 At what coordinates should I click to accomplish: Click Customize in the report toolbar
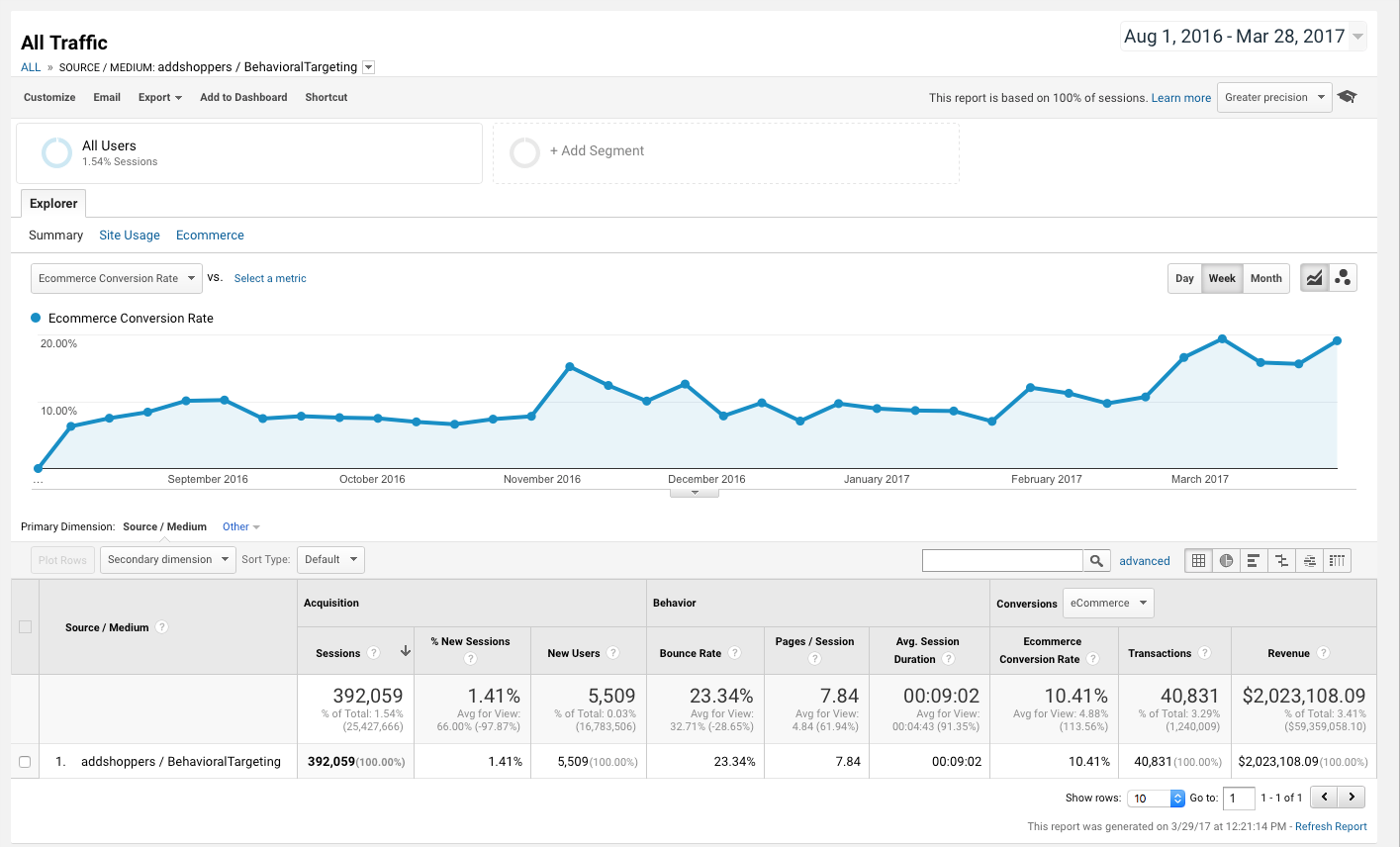coord(49,97)
